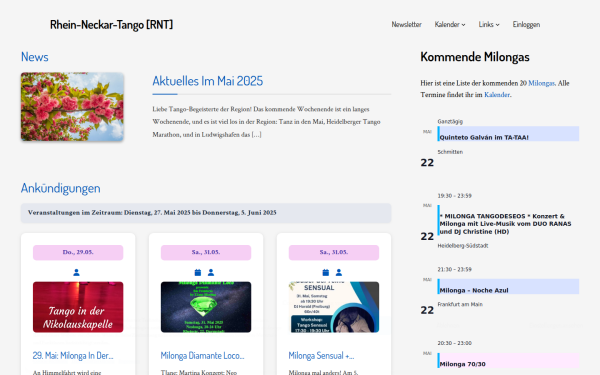Open the Milonga Sensual flyer image
Screen dimensions: 600x375
(334, 307)
